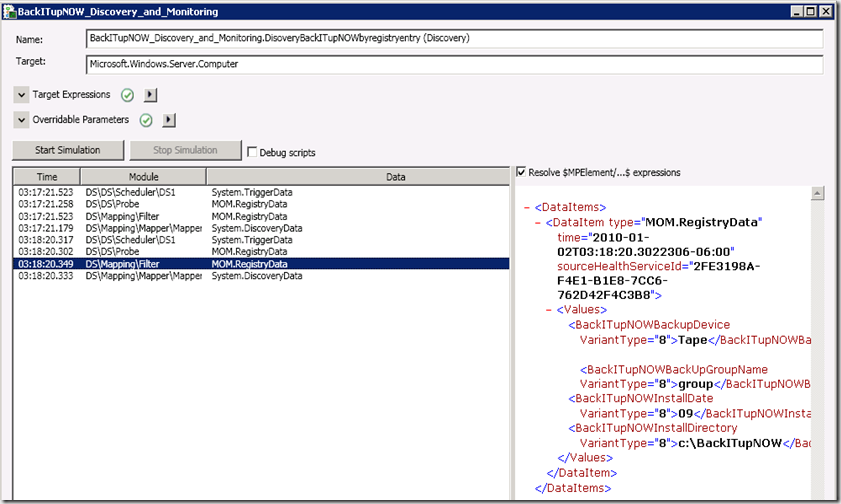This screenshot has height=504, width=841.
Task: Uncheck Resolve $MPElement expressions checkbox
Action: tap(521, 172)
